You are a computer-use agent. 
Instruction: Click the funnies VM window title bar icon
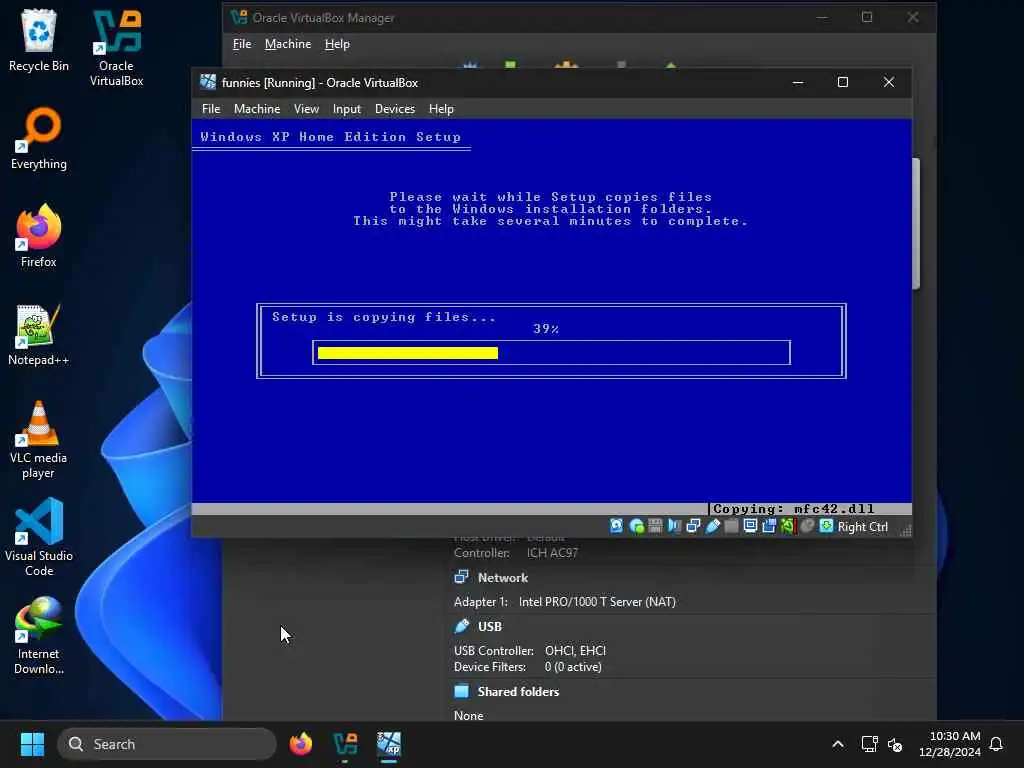tap(208, 82)
